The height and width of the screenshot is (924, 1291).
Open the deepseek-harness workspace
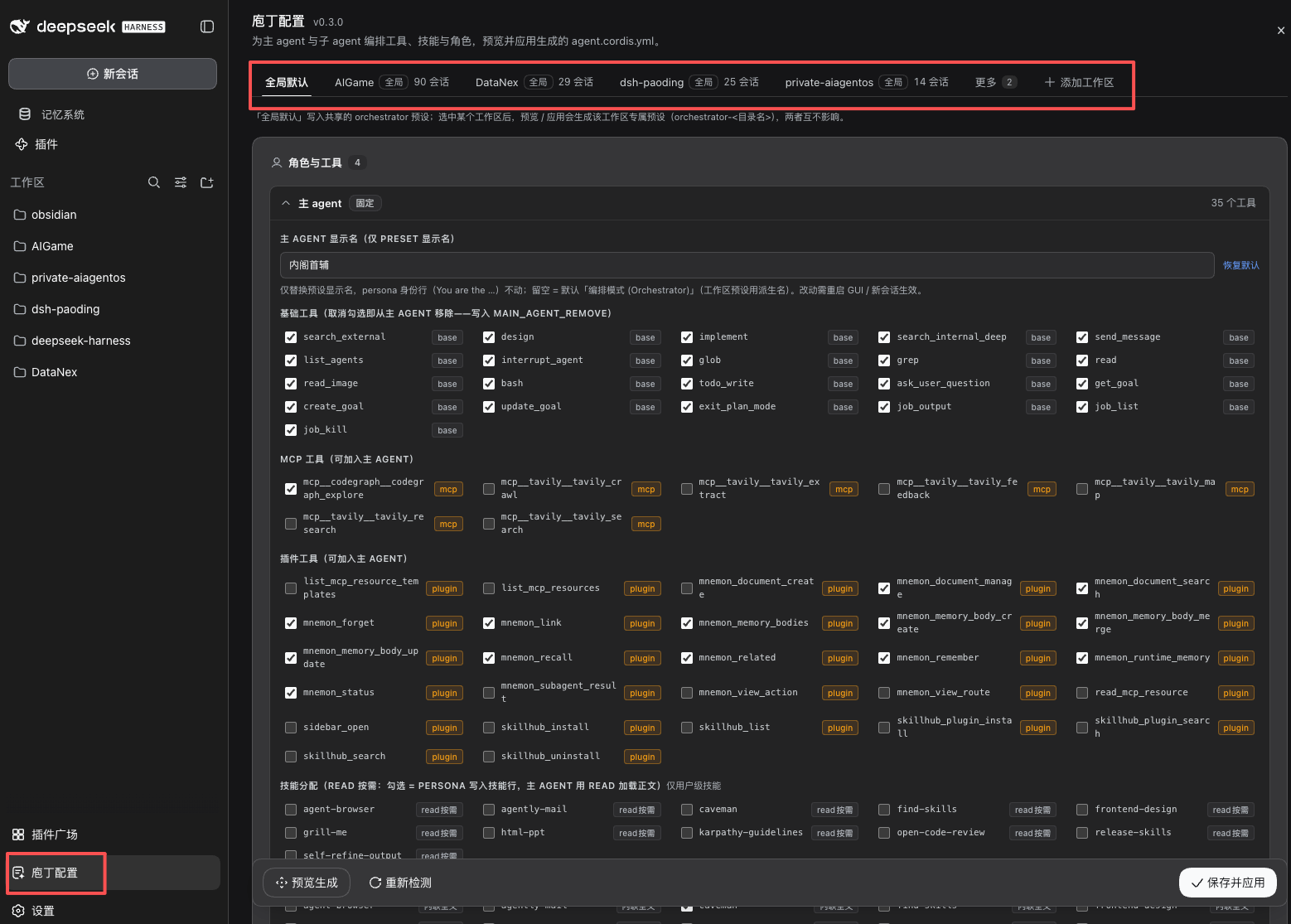pos(113,341)
